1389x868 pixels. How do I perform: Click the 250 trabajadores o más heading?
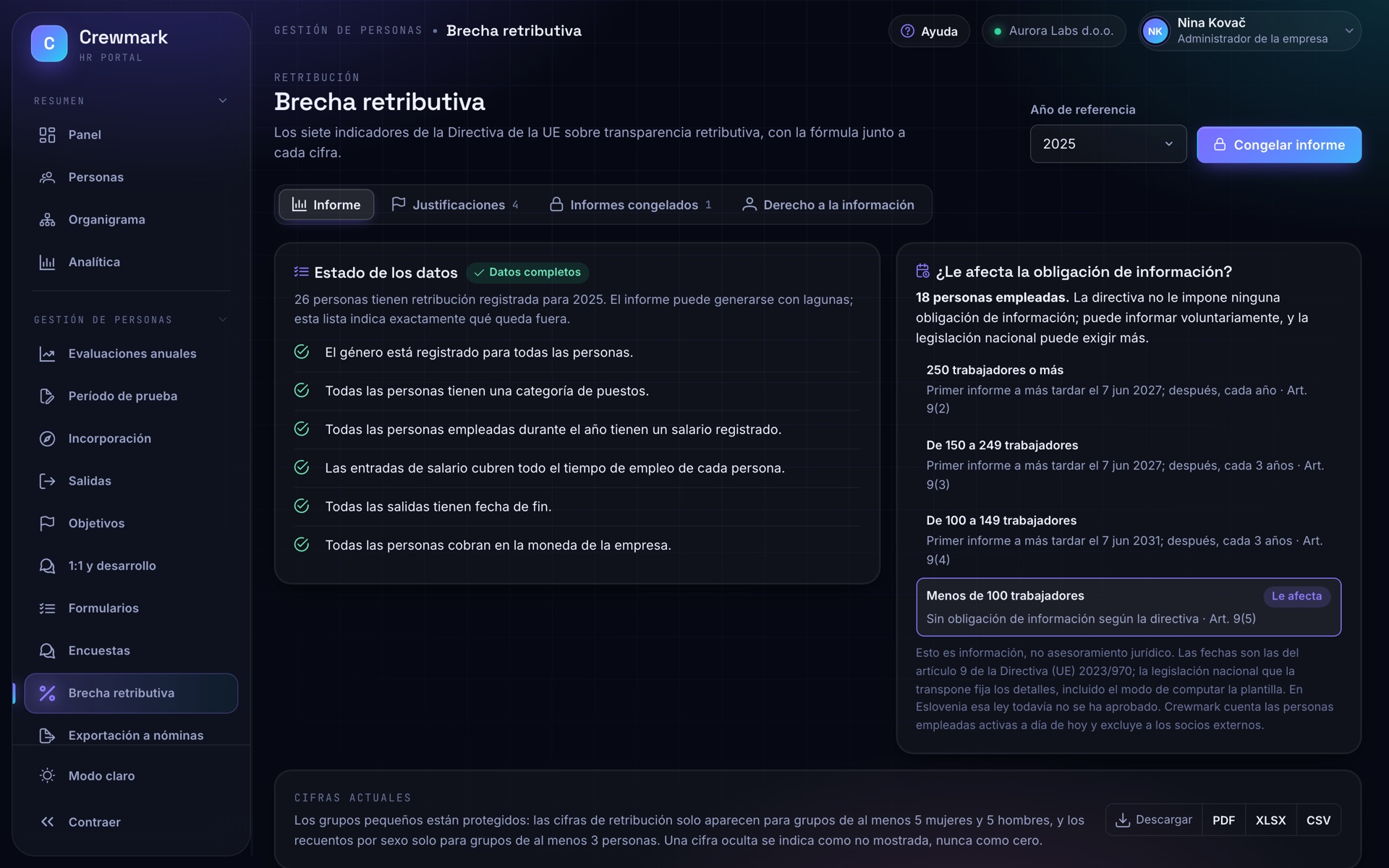[995, 370]
